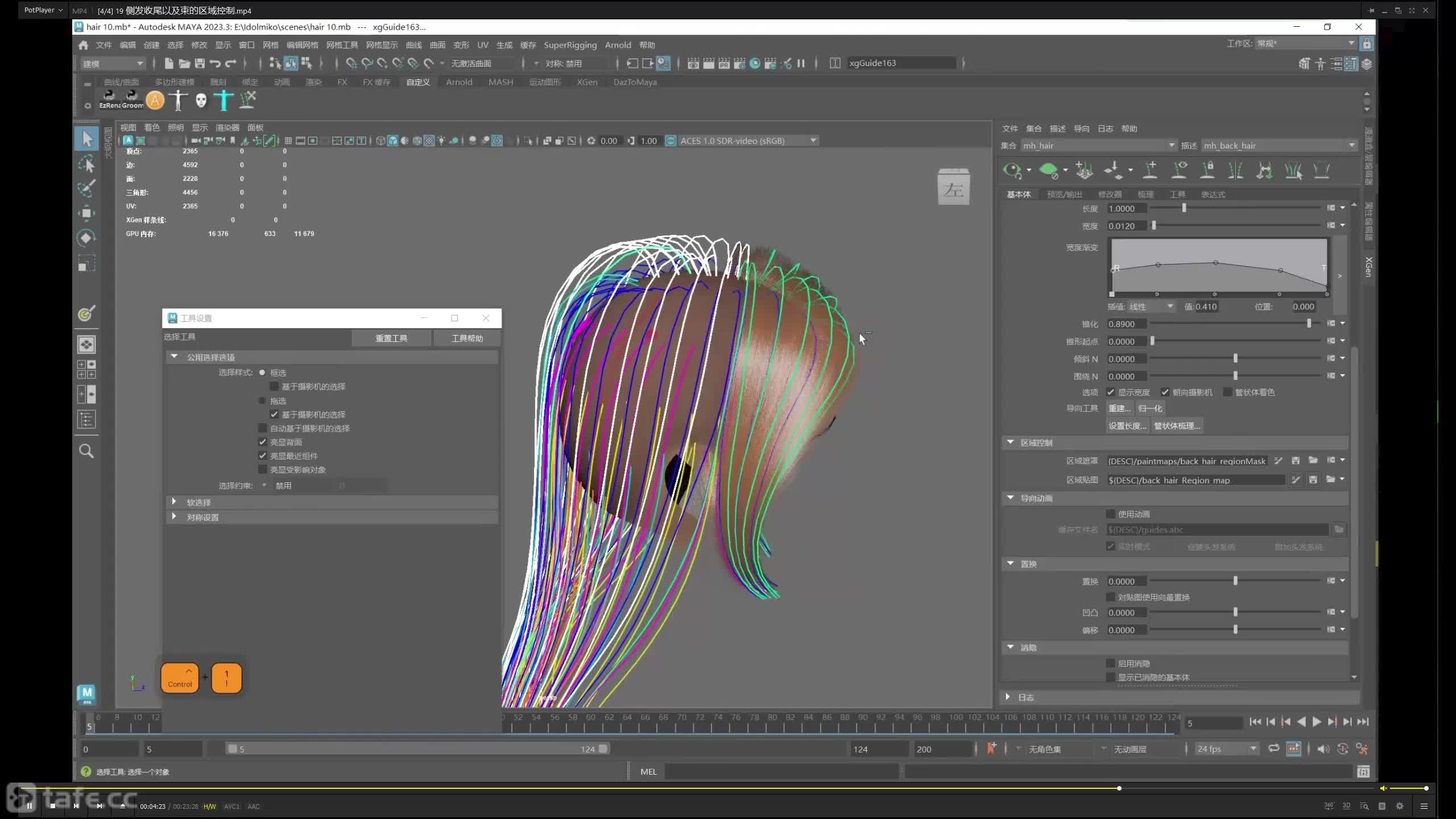Toggle the tube shade checkbox

click(1227, 392)
